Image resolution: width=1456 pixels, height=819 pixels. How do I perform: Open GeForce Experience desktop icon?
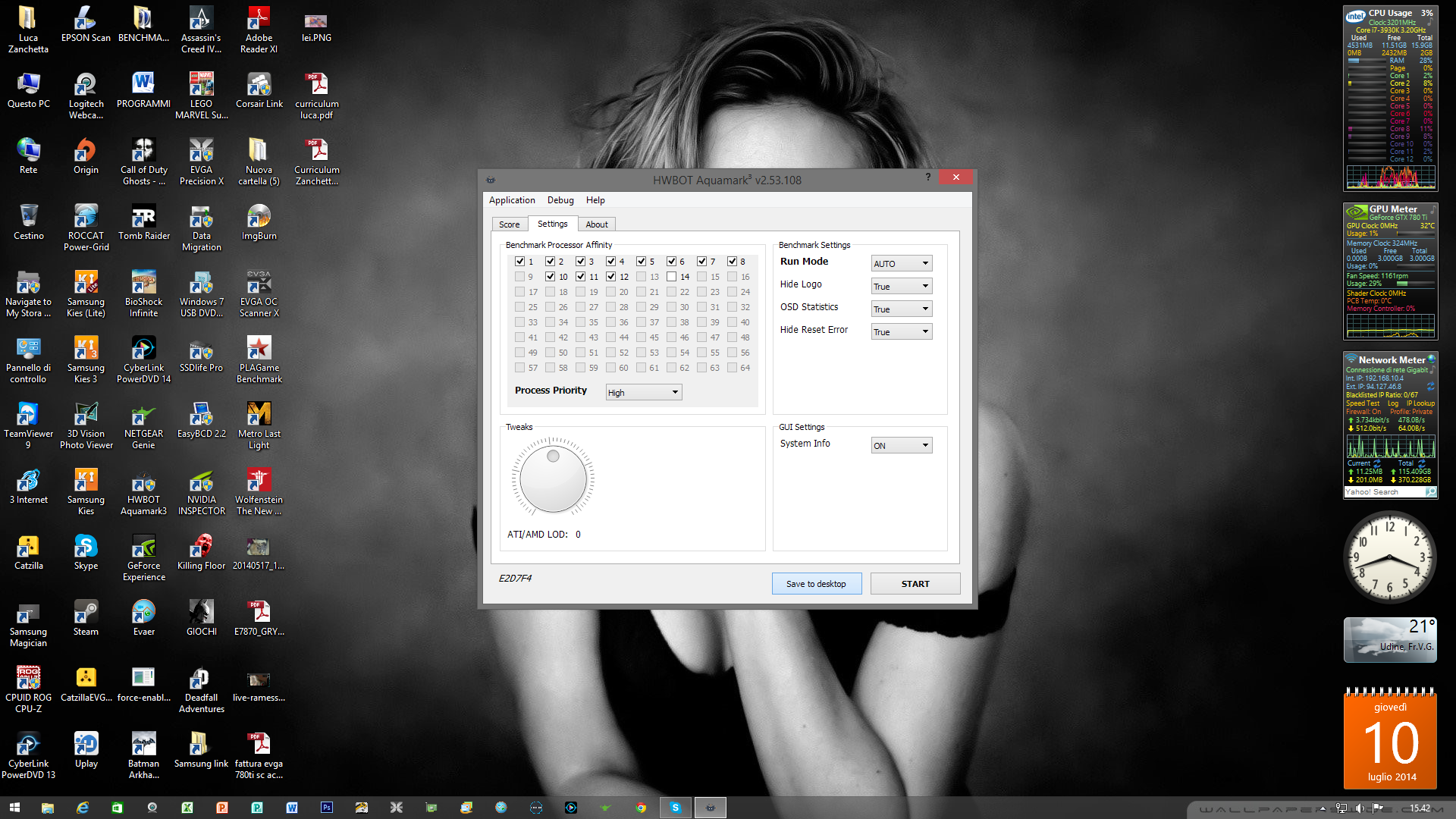[143, 558]
